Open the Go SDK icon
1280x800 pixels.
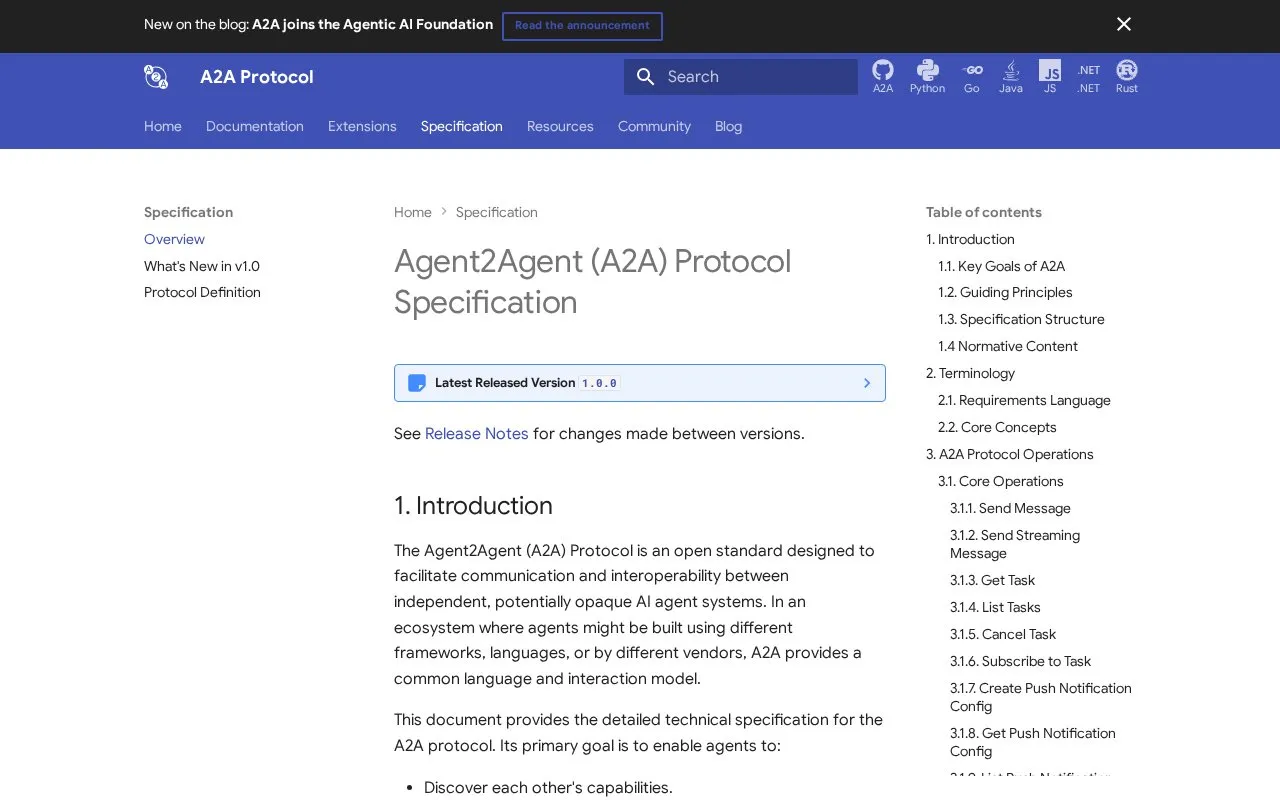pyautogui.click(x=971, y=76)
